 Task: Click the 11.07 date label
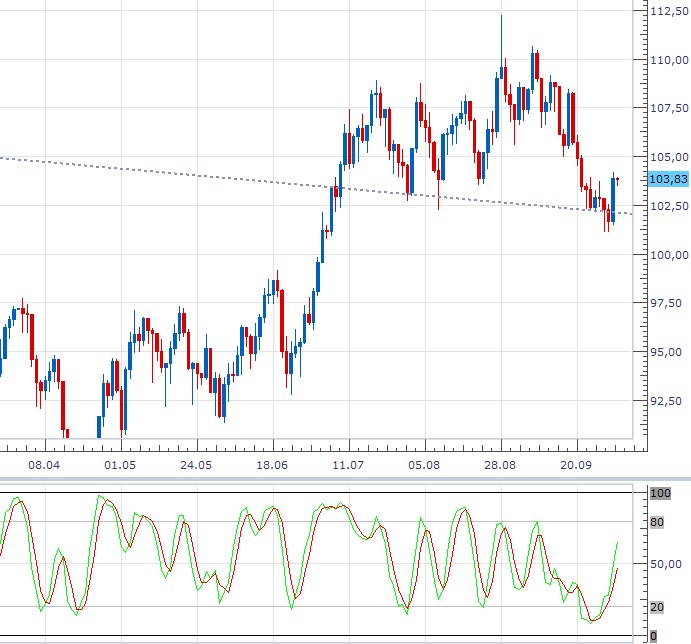(x=348, y=465)
